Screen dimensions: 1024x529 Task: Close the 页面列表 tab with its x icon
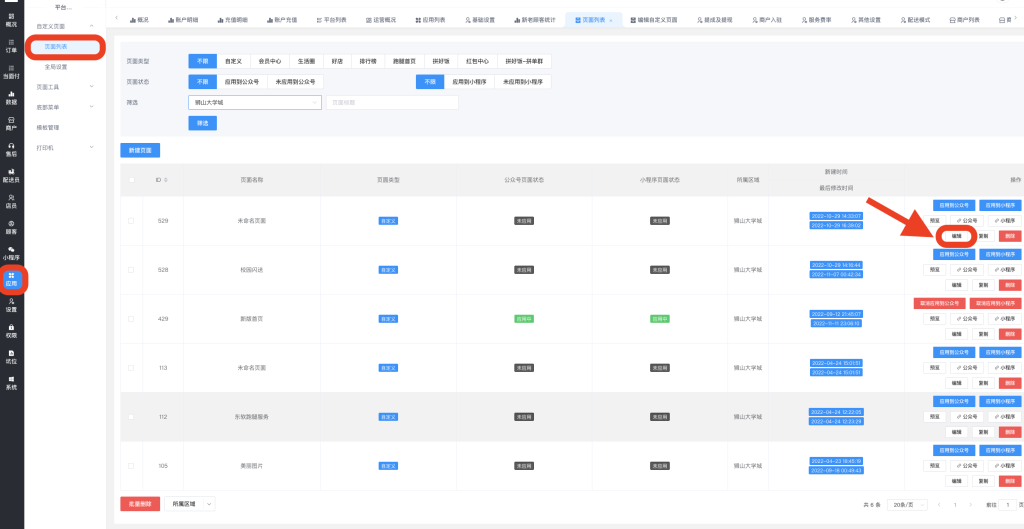[x=611, y=20]
